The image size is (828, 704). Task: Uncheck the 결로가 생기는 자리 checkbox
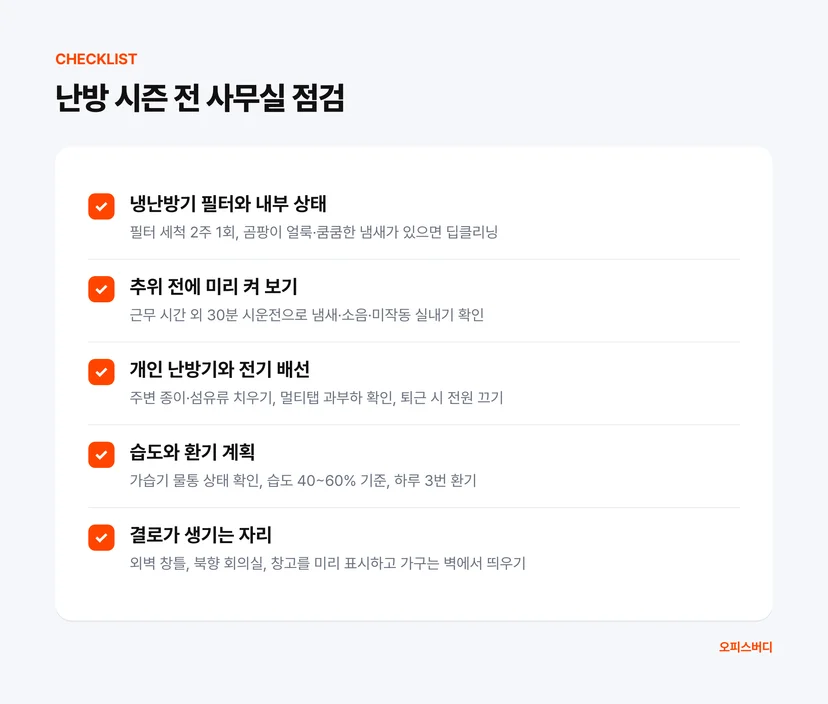pyautogui.click(x=101, y=538)
